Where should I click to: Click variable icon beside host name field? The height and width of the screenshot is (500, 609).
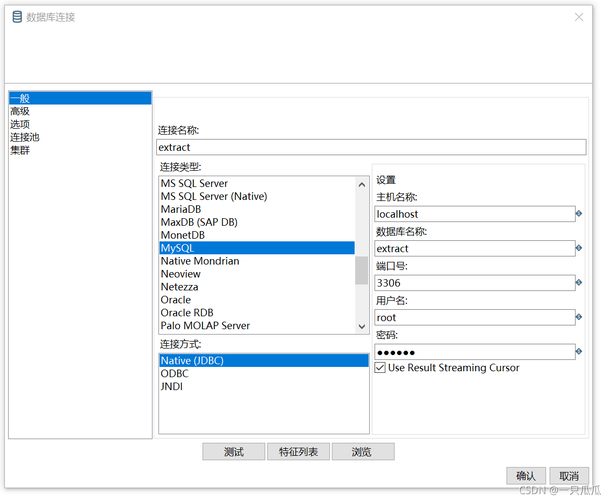click(x=579, y=213)
